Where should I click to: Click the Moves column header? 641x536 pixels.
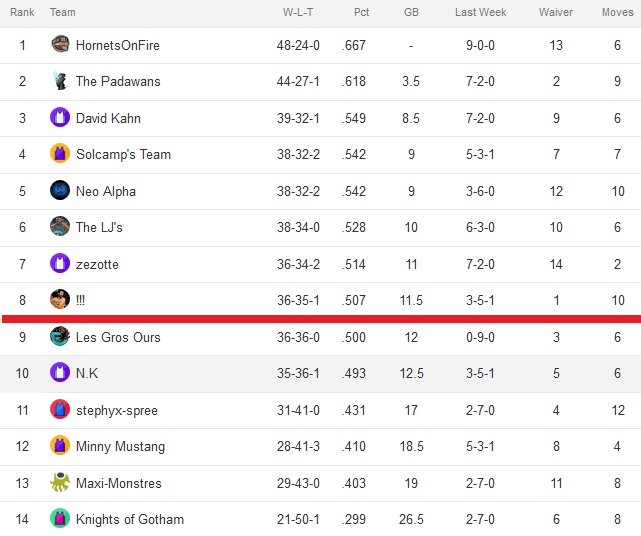click(x=618, y=12)
